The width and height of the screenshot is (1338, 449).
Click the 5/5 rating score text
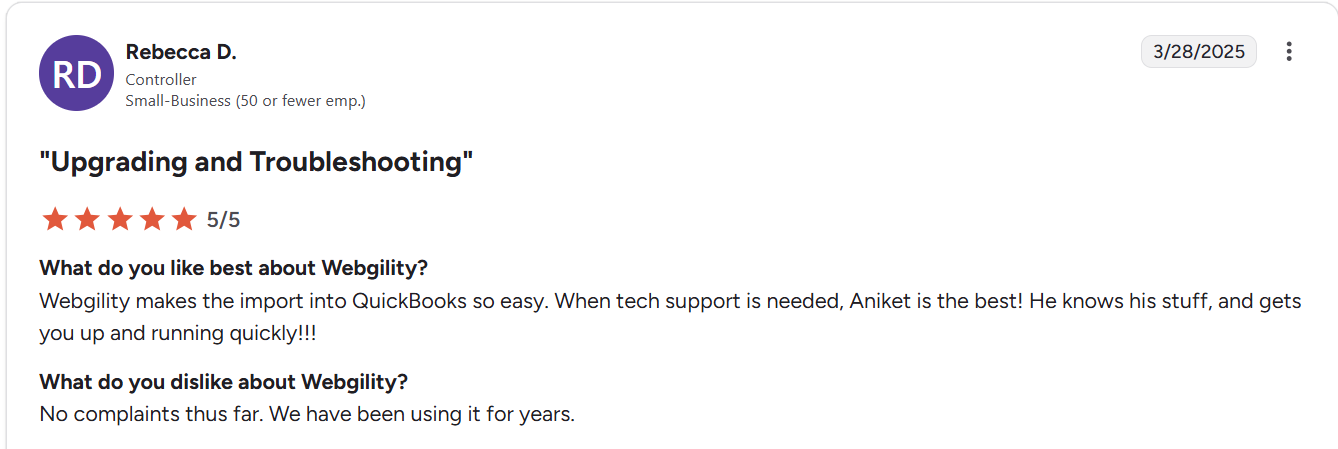(x=223, y=220)
